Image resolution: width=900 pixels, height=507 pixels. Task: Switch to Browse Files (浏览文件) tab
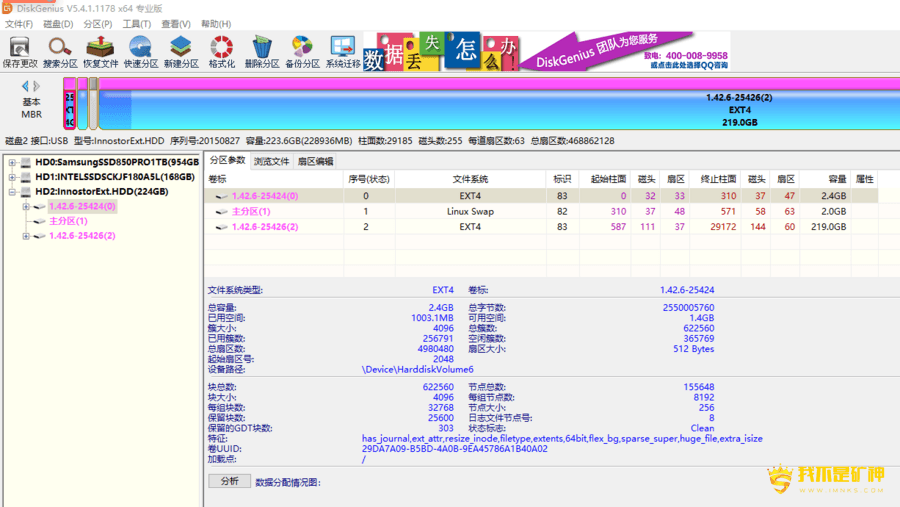point(271,162)
